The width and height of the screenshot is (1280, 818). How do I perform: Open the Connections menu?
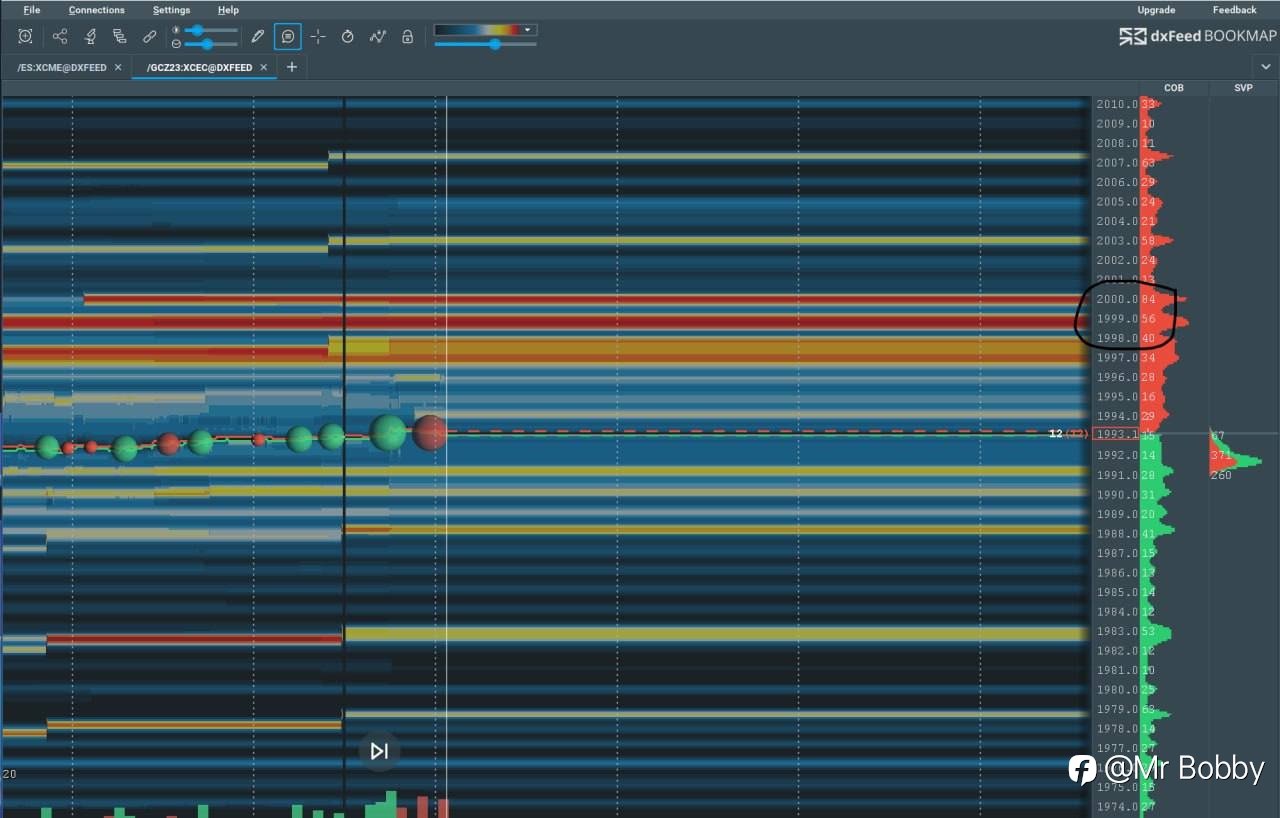(x=97, y=10)
